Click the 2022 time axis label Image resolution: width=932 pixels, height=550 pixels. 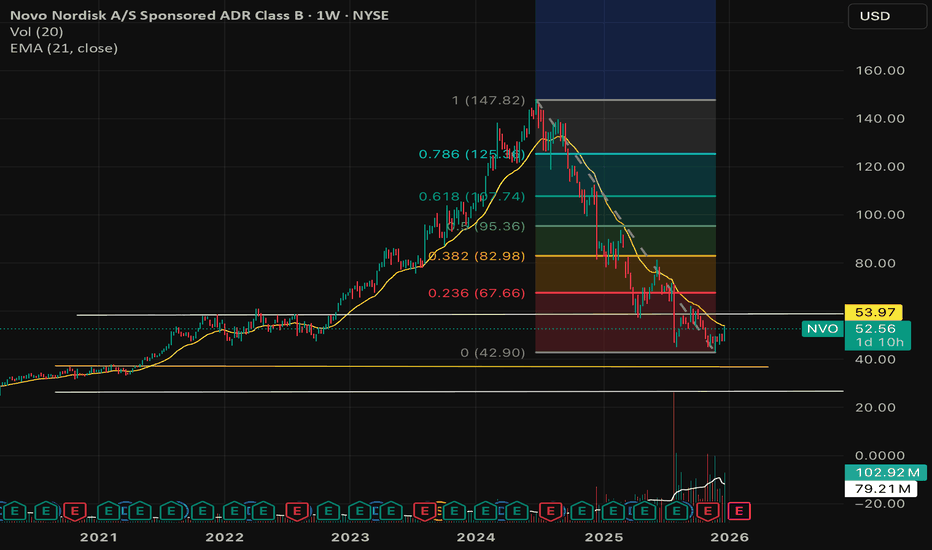[x=225, y=538]
